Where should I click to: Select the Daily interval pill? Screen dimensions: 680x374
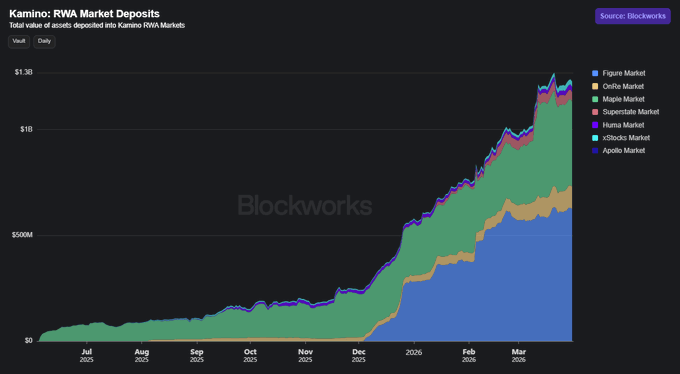click(44, 41)
